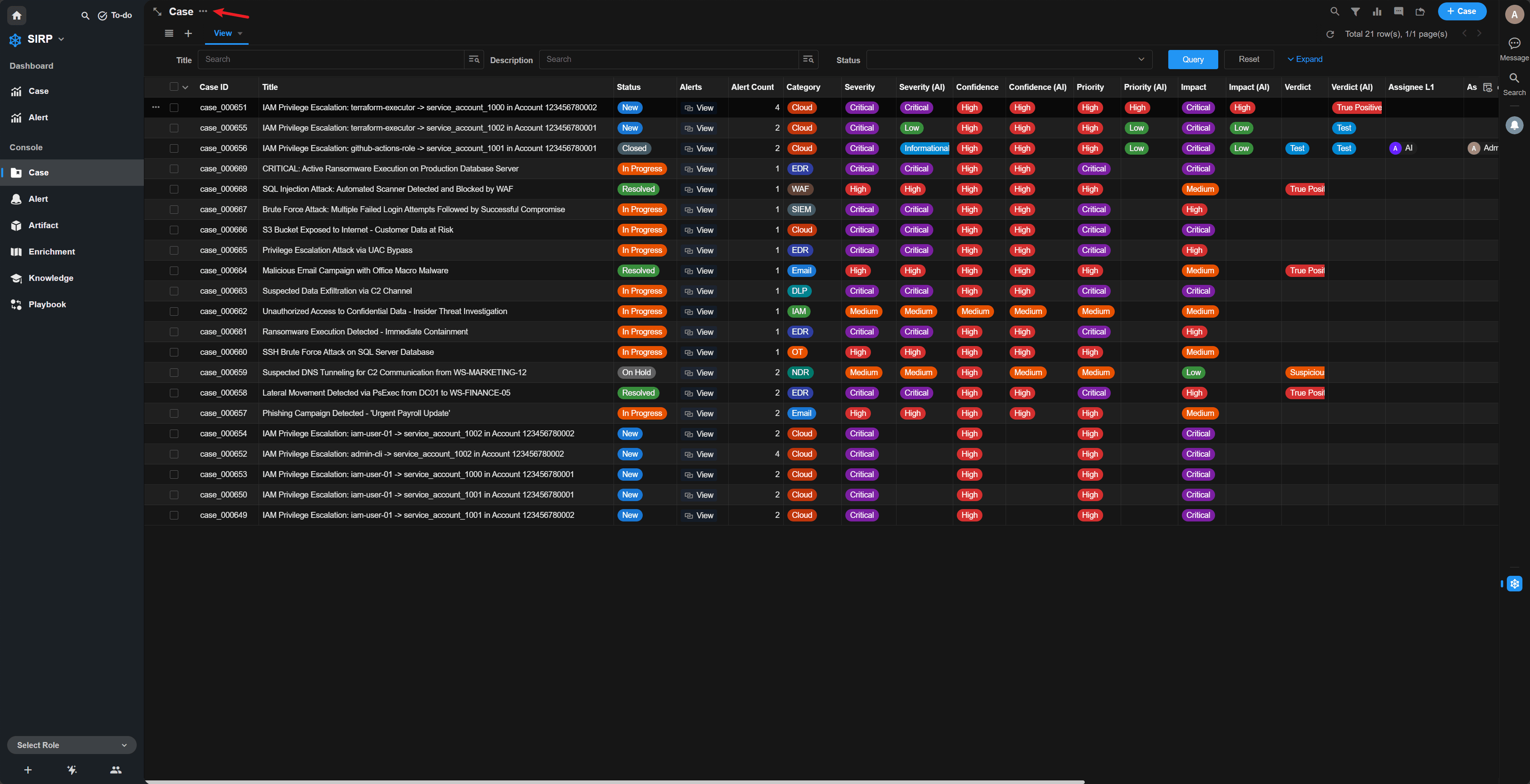Select the checkbox for case_000659
Image resolution: width=1530 pixels, height=784 pixels.
pos(174,372)
